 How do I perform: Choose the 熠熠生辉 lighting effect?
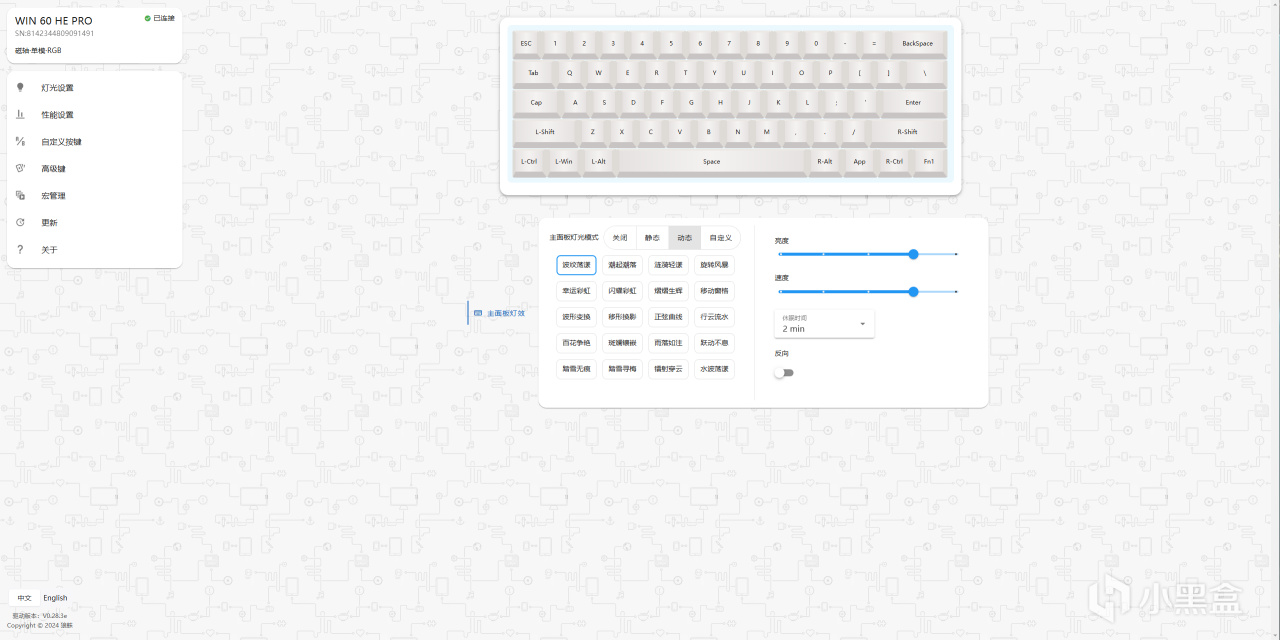coord(668,291)
